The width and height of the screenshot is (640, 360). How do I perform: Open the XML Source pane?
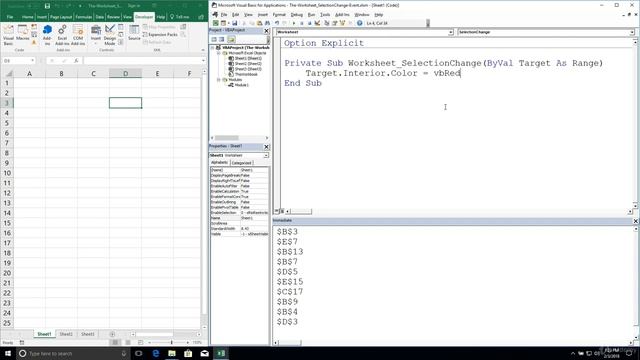[134, 33]
